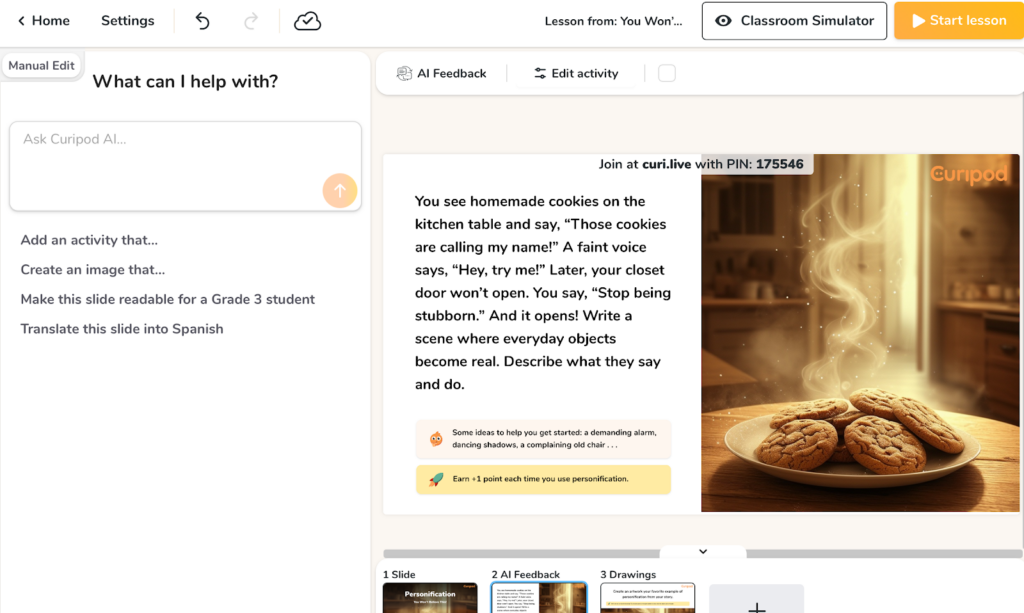1024x613 pixels.
Task: Click the undo arrow icon
Action: pyautogui.click(x=202, y=21)
